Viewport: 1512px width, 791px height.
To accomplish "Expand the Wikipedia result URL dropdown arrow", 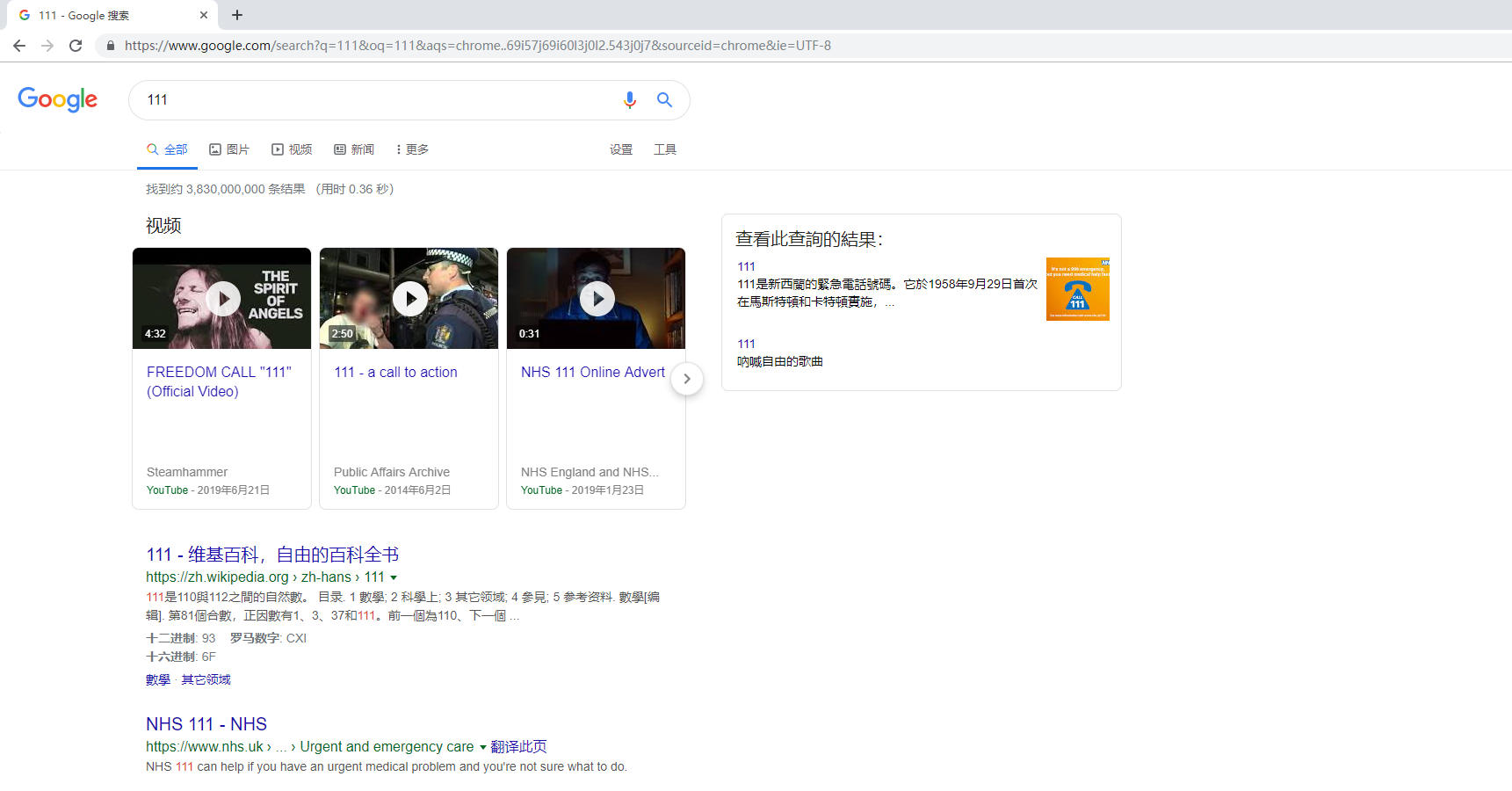I will coord(394,577).
